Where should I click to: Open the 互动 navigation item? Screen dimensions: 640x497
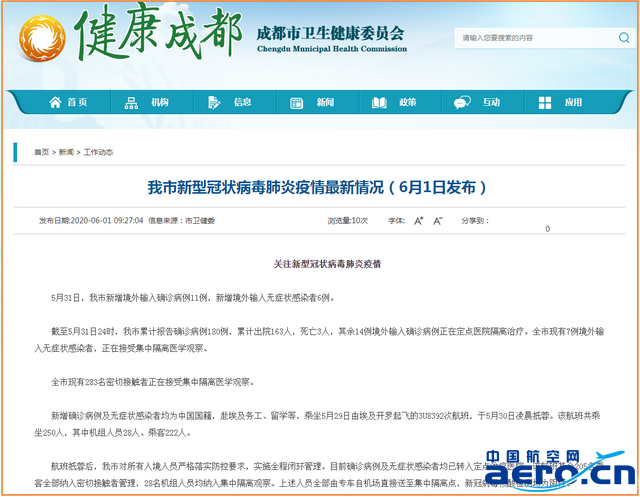(491, 102)
